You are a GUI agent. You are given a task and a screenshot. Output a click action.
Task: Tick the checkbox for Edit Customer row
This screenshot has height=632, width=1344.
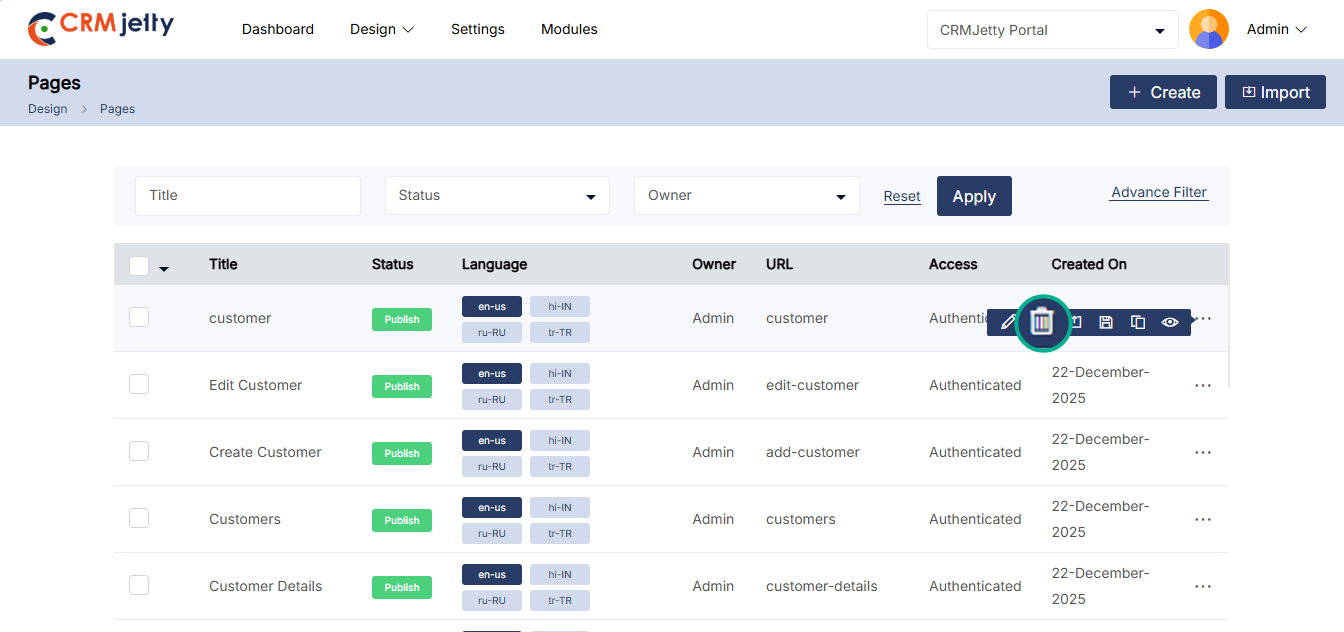pyautogui.click(x=139, y=385)
